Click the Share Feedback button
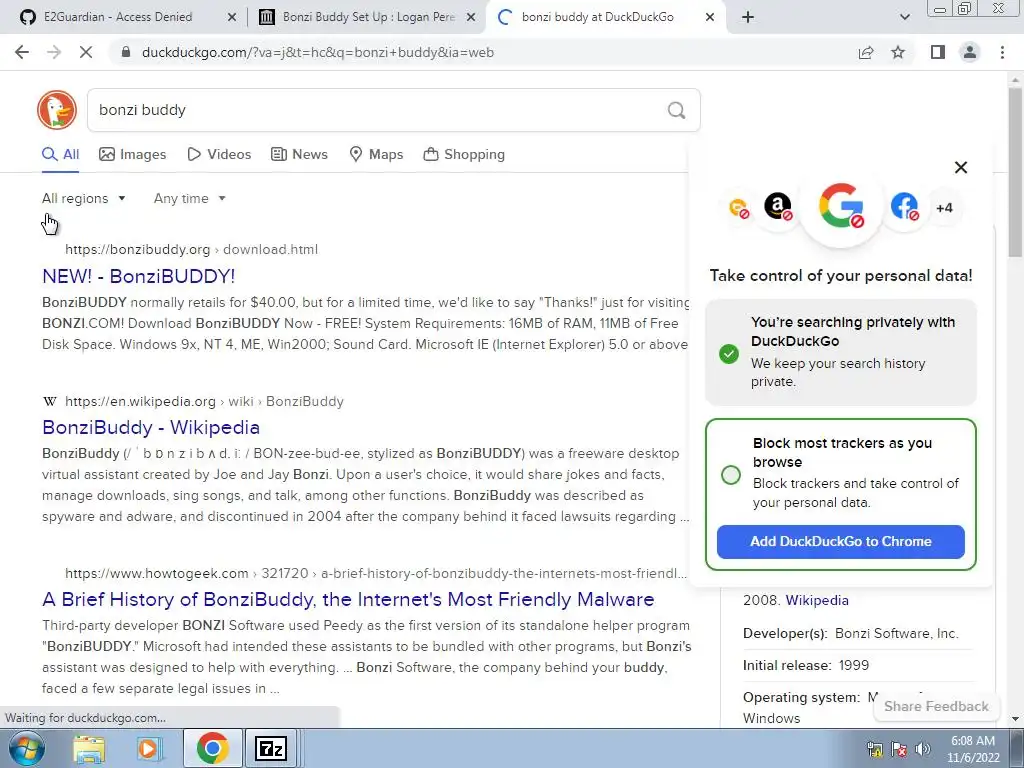The image size is (1024, 768). point(936,706)
